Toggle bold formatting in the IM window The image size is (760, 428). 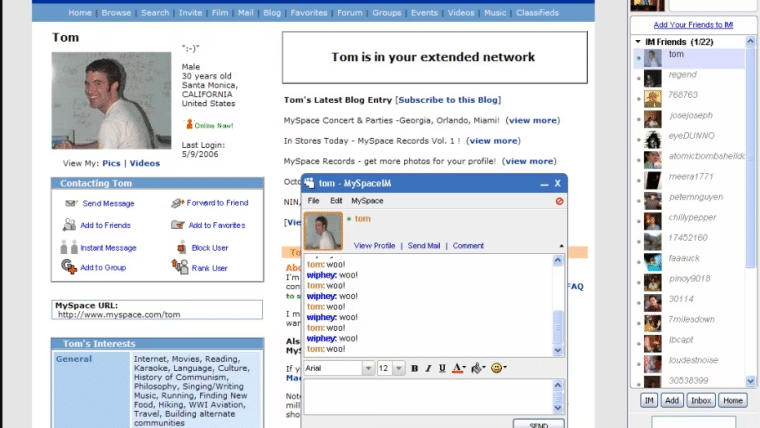(x=414, y=368)
